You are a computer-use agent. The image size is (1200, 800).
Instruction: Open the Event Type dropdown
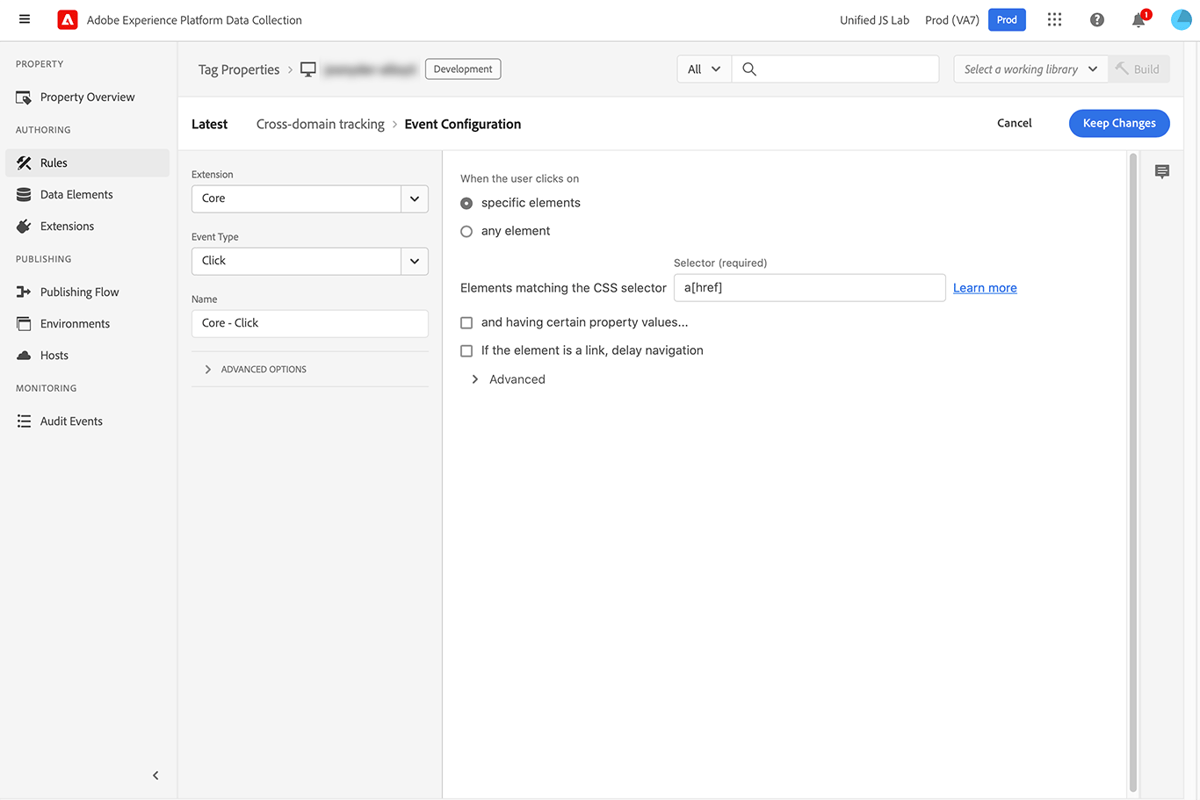(x=414, y=261)
